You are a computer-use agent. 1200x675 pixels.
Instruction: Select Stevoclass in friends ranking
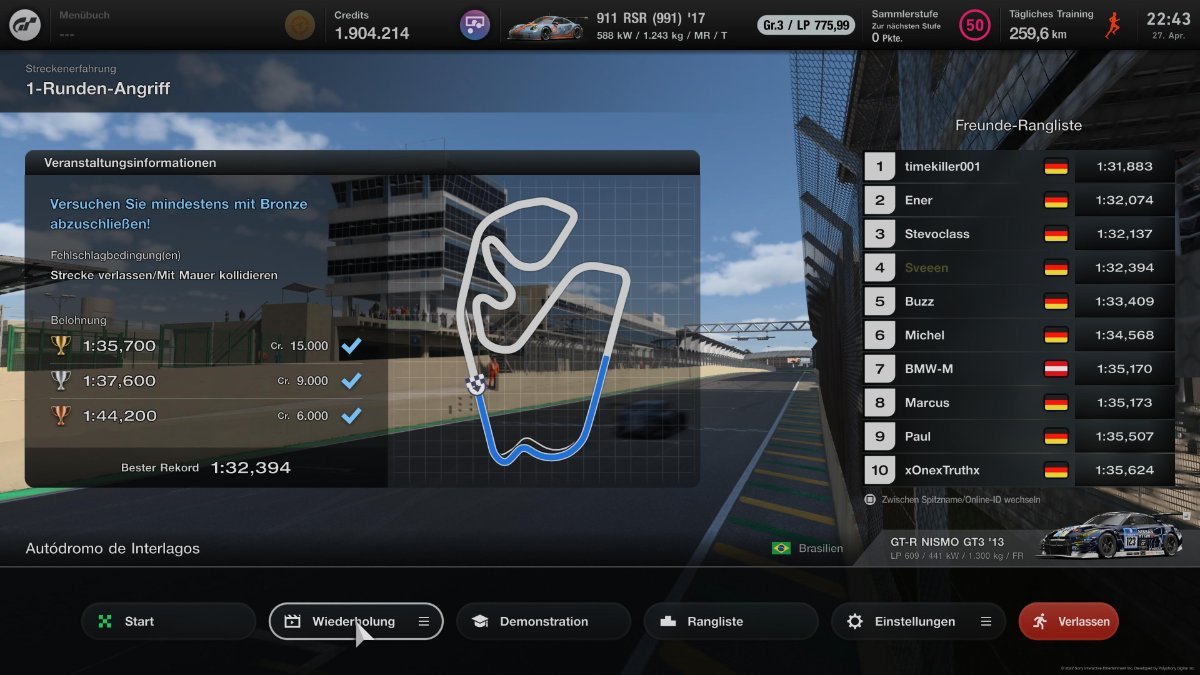click(1019, 234)
